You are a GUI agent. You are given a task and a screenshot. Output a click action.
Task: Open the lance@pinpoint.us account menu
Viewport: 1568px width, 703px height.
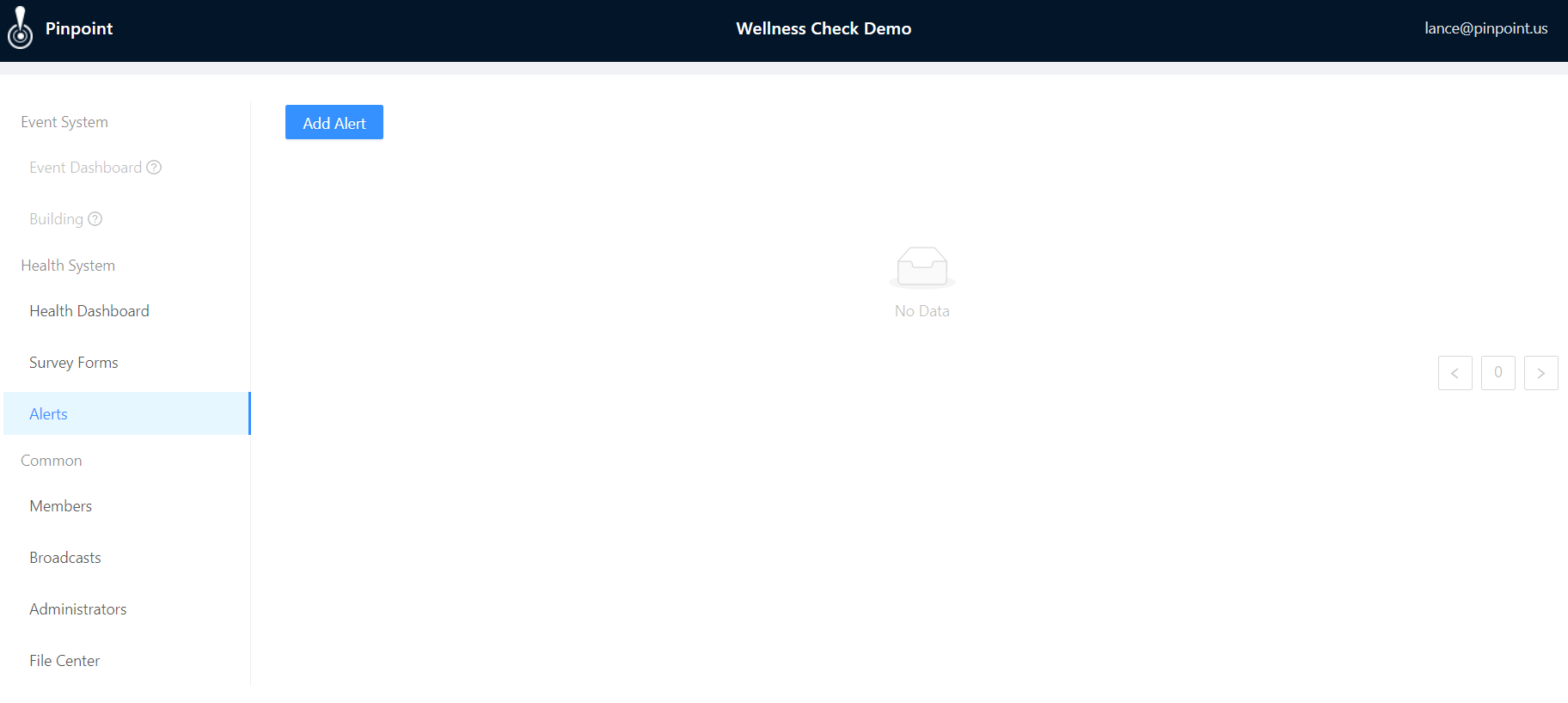pos(1486,28)
